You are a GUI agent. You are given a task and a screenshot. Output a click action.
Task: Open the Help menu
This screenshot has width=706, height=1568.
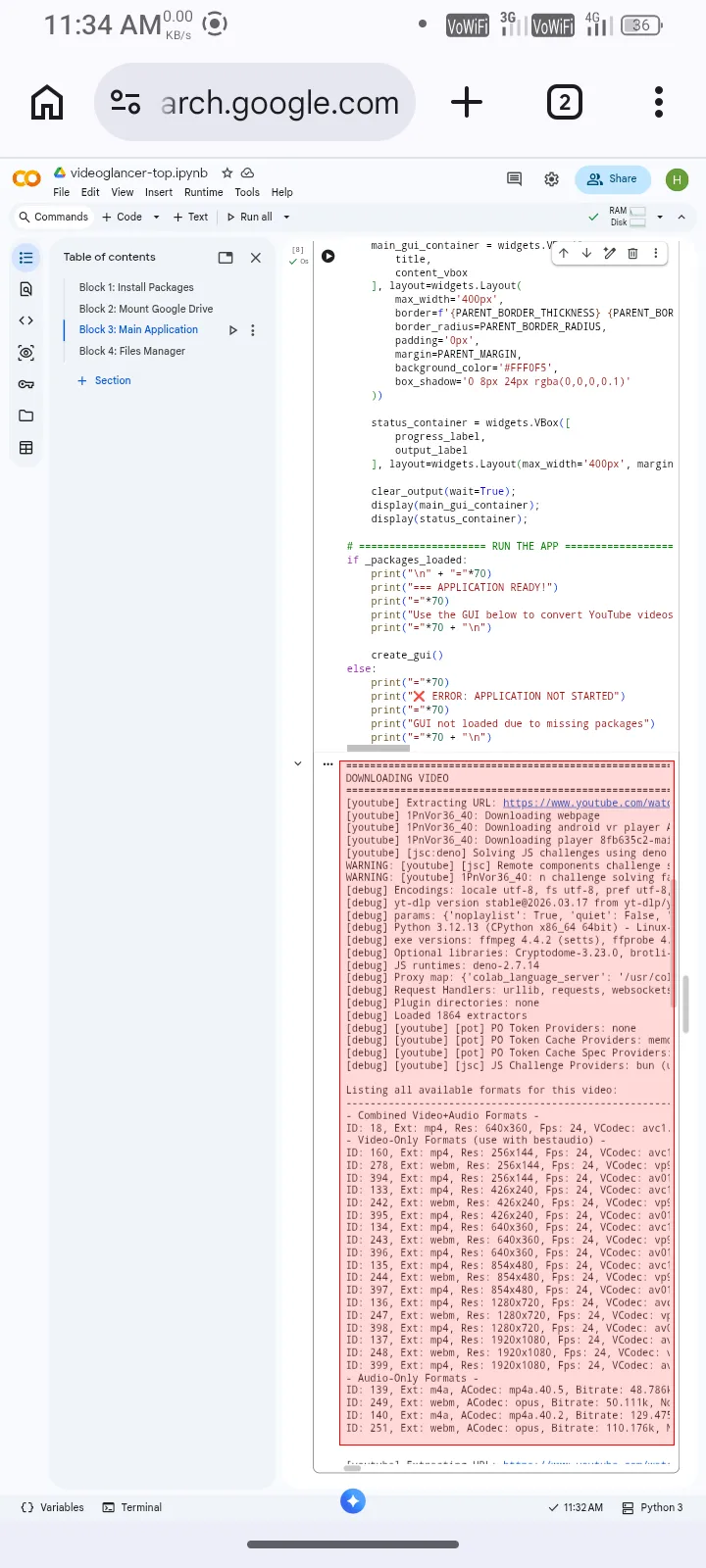282,192
